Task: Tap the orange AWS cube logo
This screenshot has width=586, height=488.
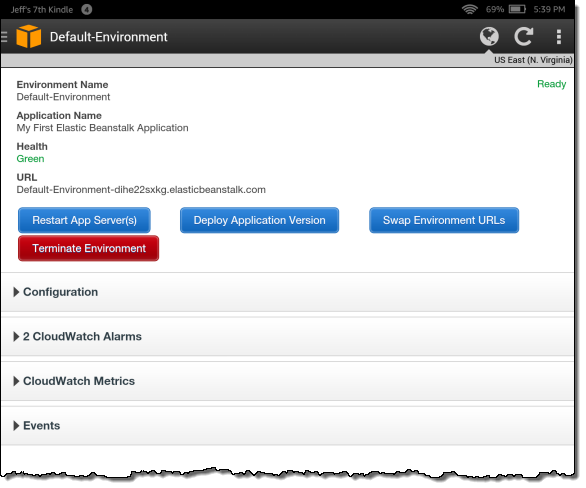Action: coord(29,36)
